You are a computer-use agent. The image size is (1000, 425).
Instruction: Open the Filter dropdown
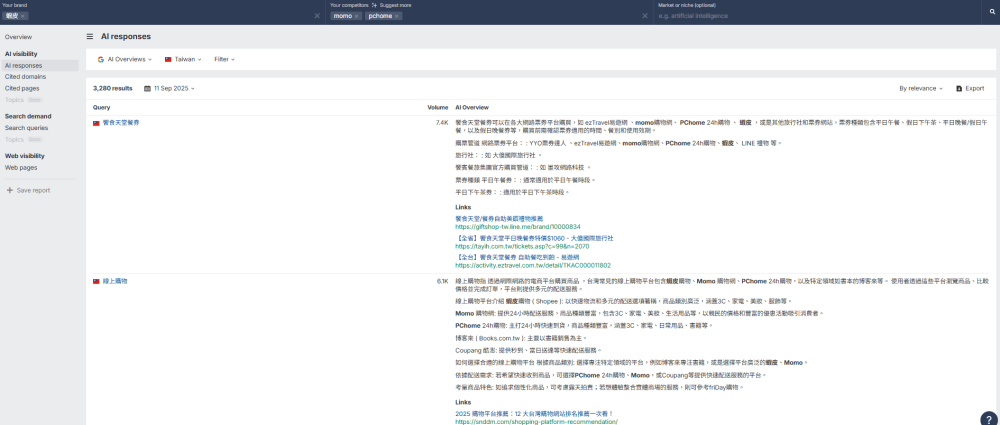224,59
